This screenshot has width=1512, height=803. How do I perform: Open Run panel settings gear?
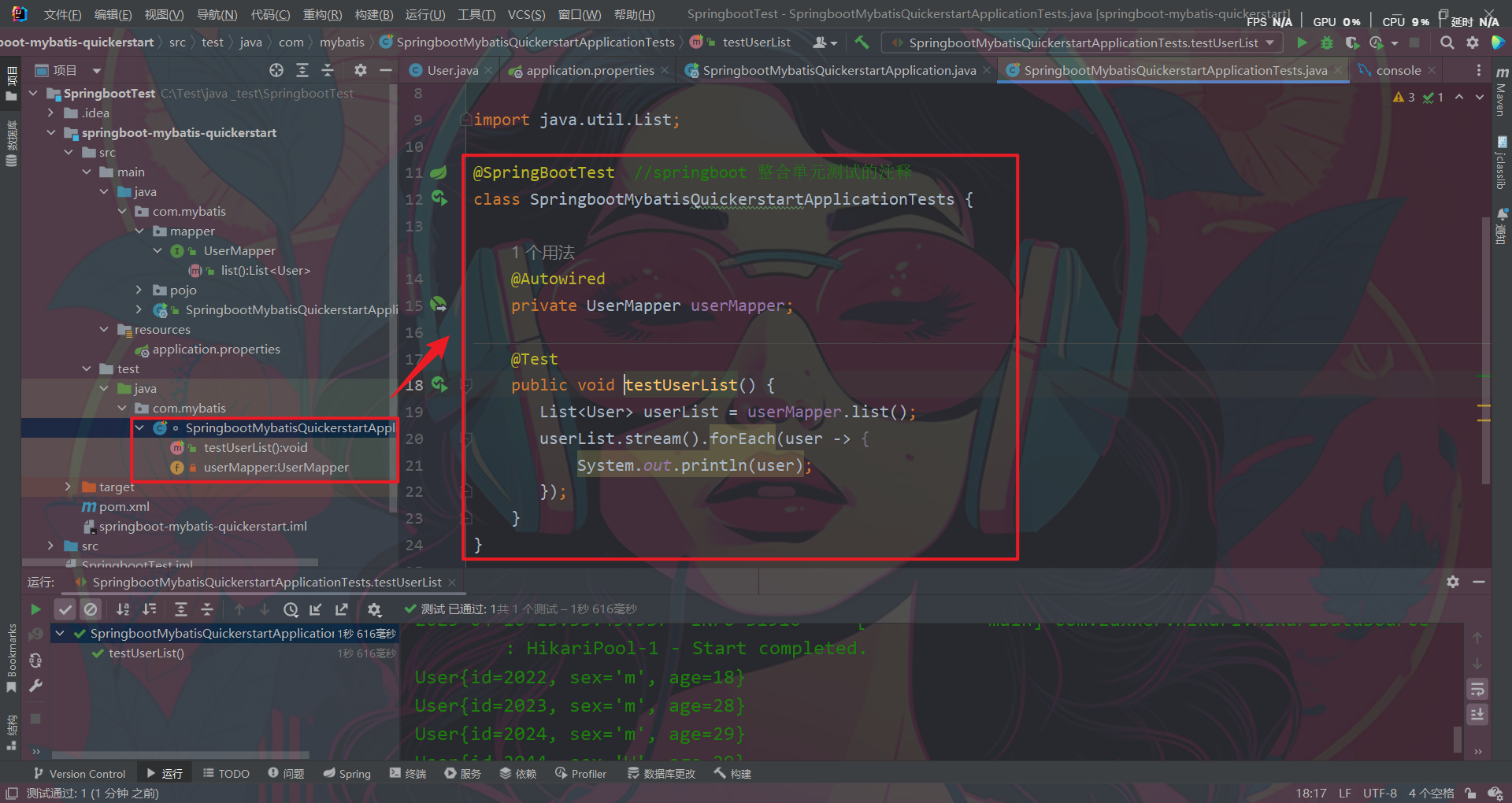1453,582
